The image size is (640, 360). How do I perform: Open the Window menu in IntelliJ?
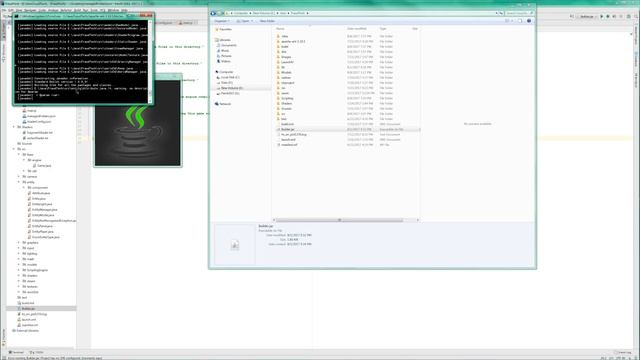pos(113,10)
